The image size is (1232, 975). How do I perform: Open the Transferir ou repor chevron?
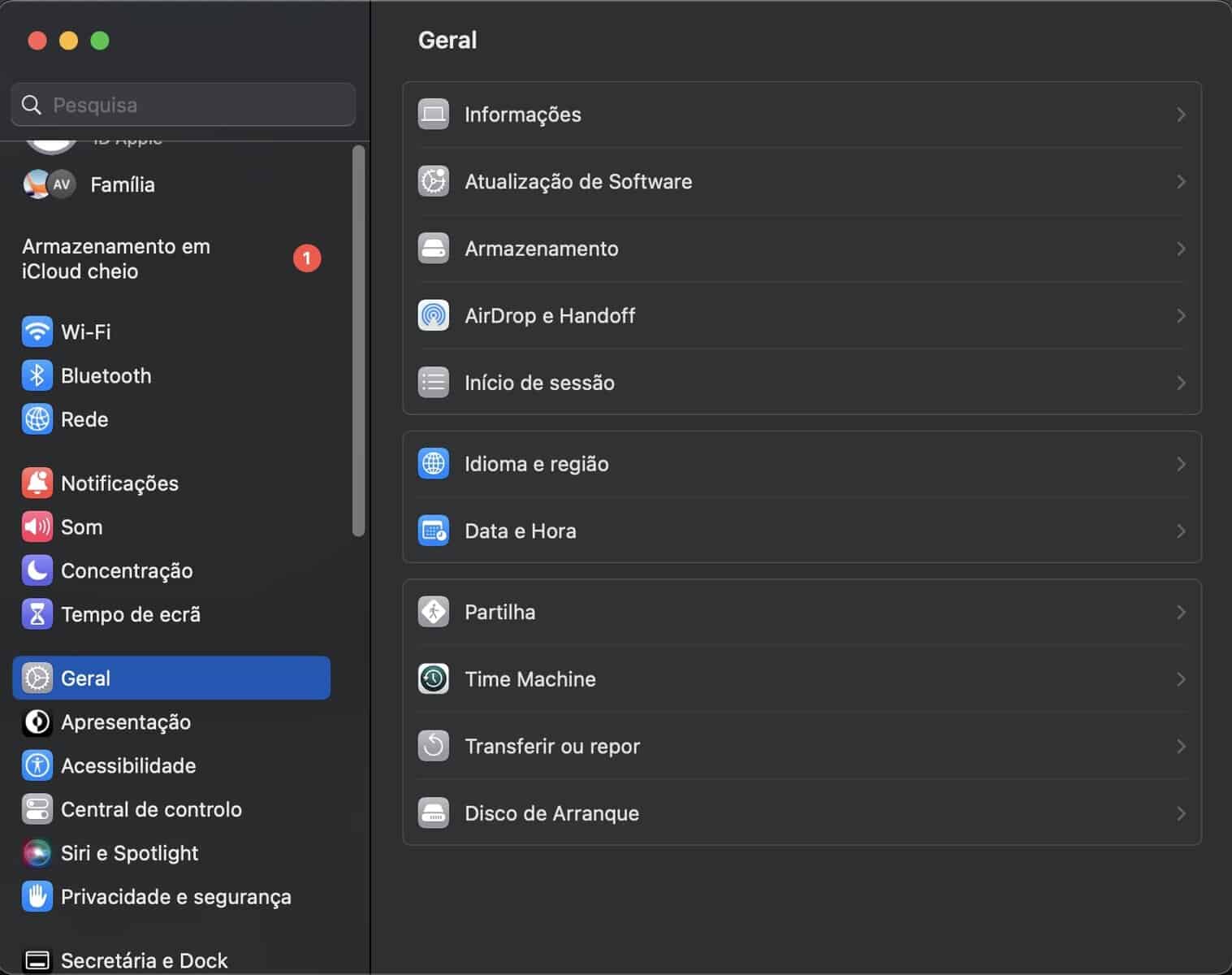pos(1181,746)
